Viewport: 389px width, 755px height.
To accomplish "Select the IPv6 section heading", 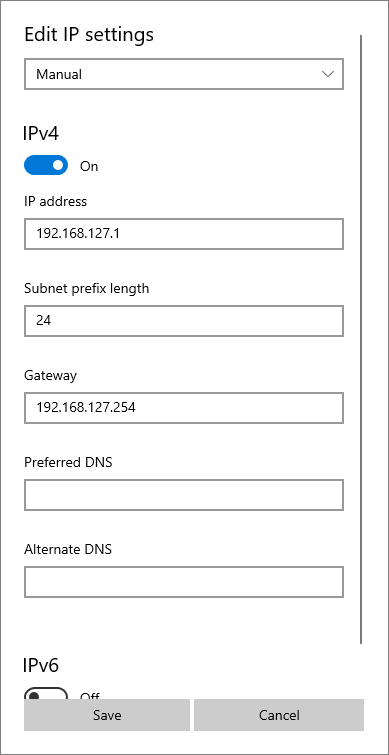I will [x=41, y=665].
